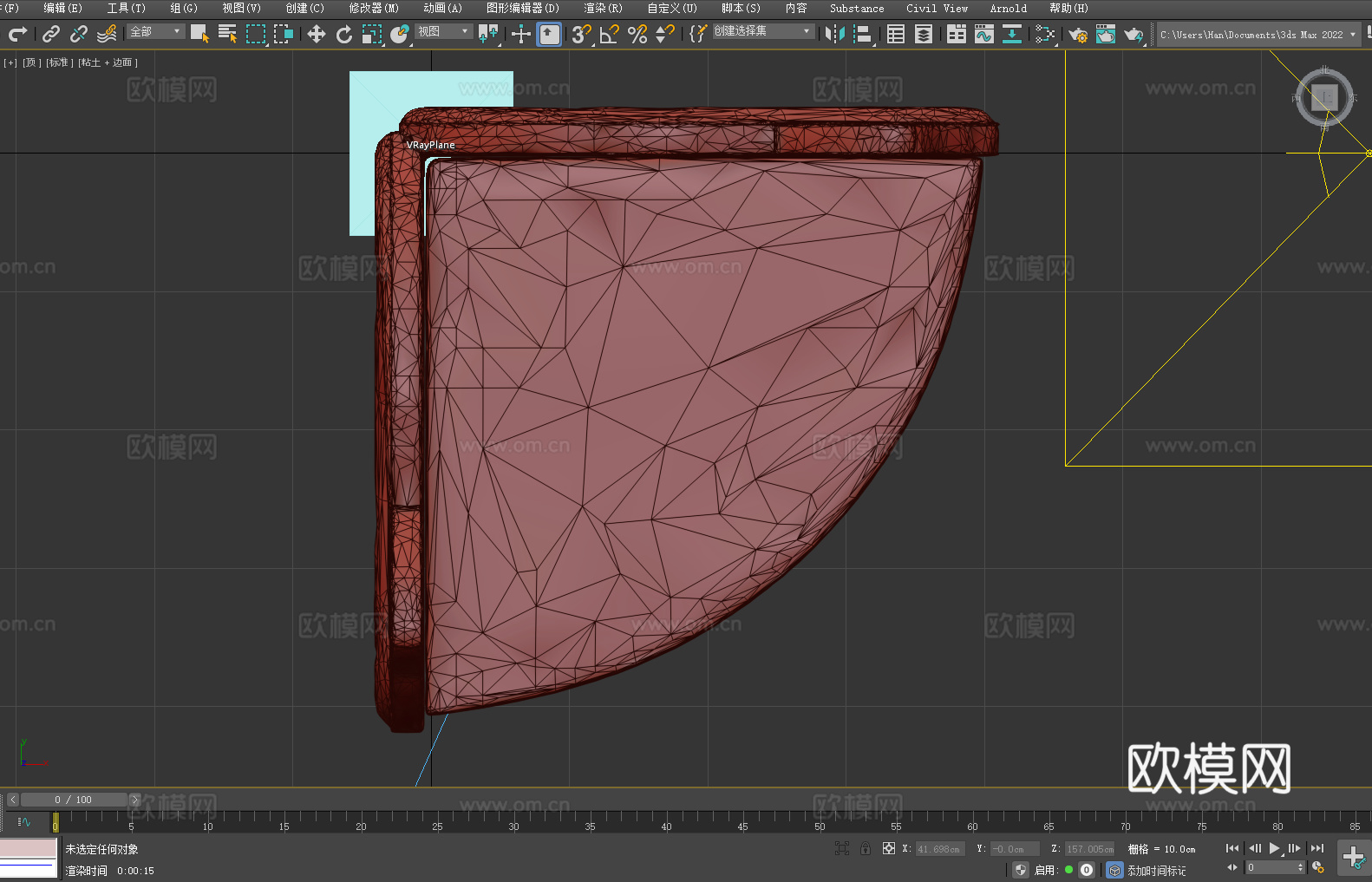Open the Substance menu
This screenshot has height=882, width=1372.
pos(857,8)
